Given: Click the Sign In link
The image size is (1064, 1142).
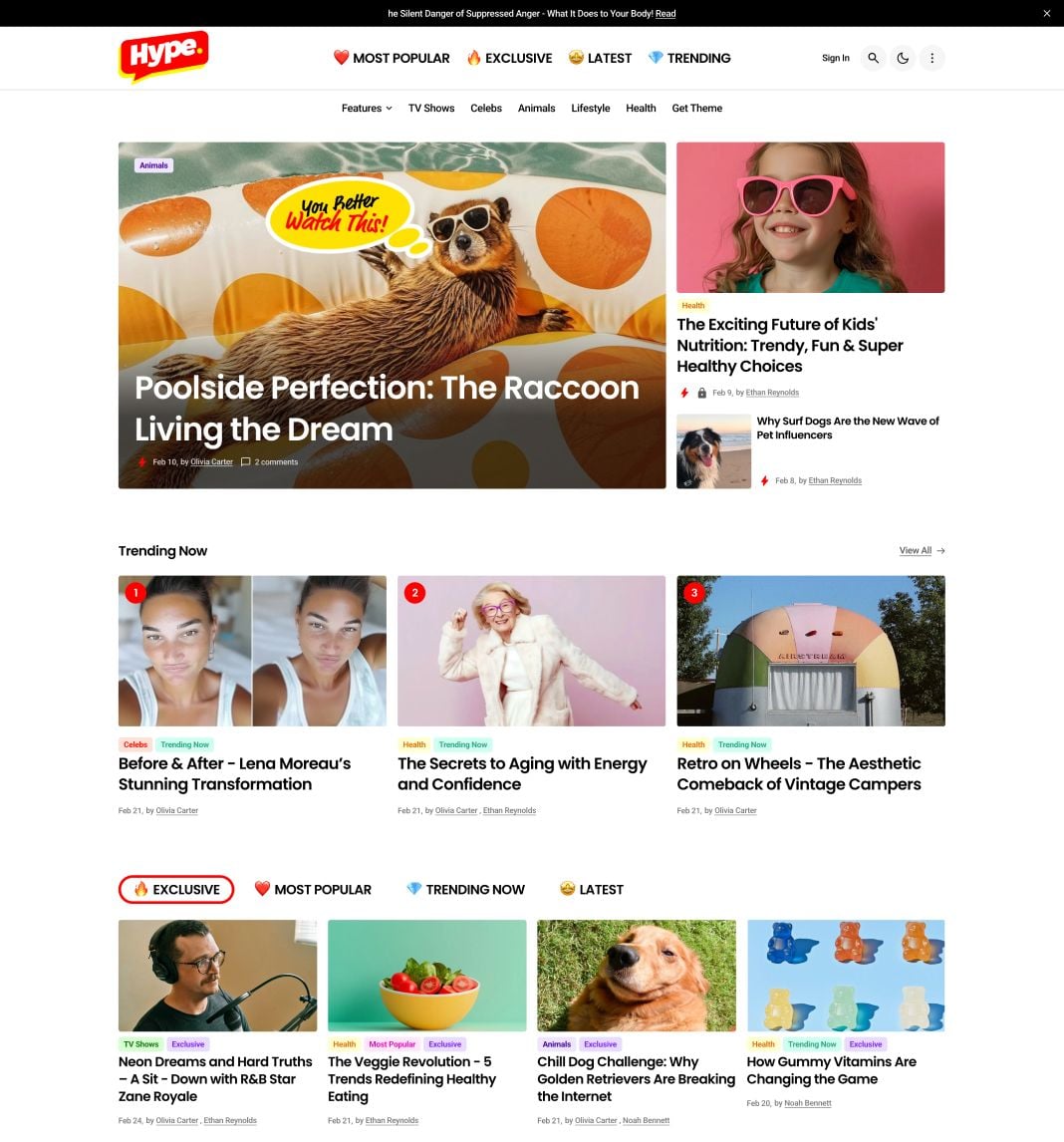Looking at the screenshot, I should tap(835, 58).
